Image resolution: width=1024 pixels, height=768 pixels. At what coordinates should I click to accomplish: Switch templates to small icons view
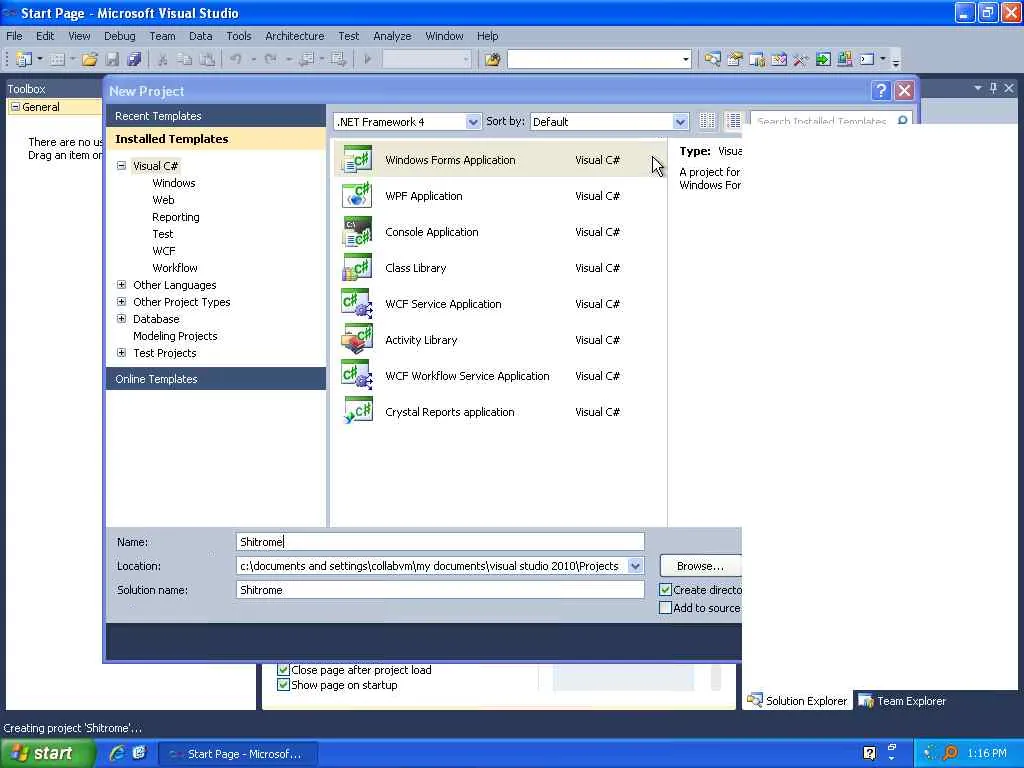point(707,121)
